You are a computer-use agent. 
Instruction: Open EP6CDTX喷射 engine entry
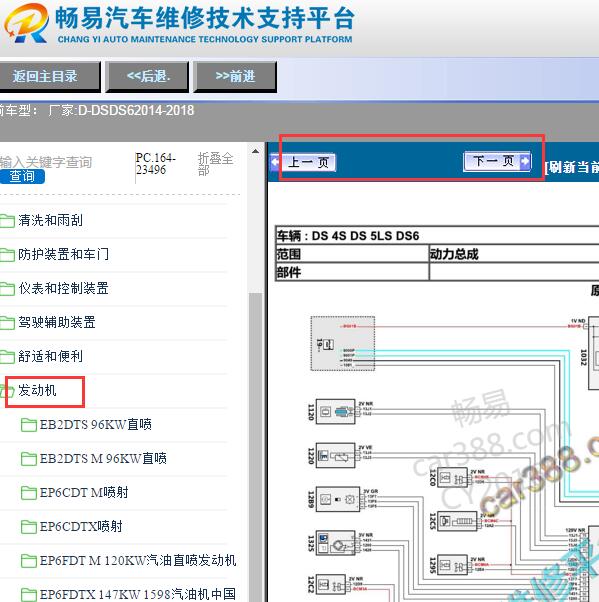(x=81, y=526)
